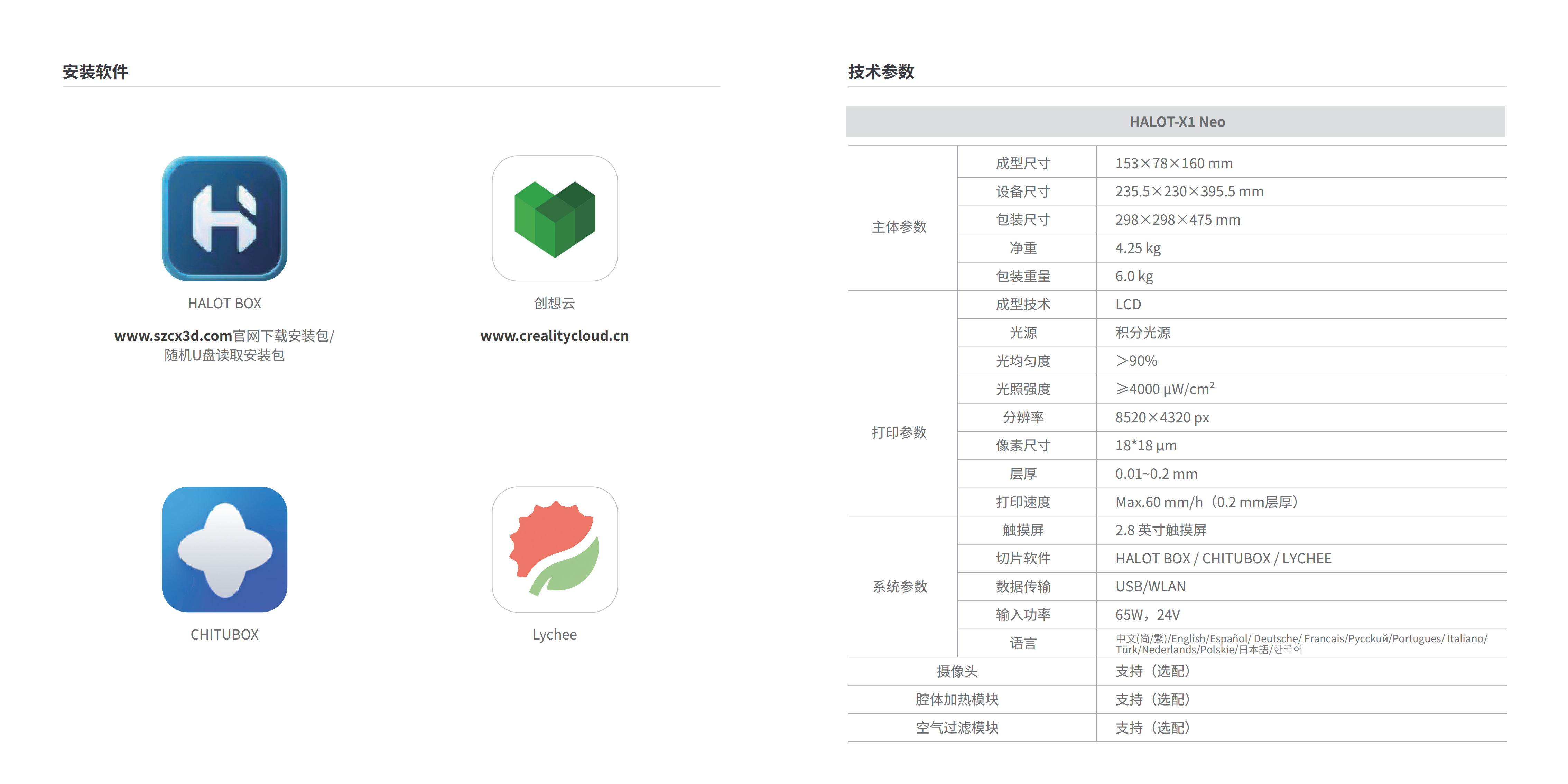Click the HALOT-X1 Neo table header
Image resolution: width=1568 pixels, height=784 pixels.
[1175, 122]
